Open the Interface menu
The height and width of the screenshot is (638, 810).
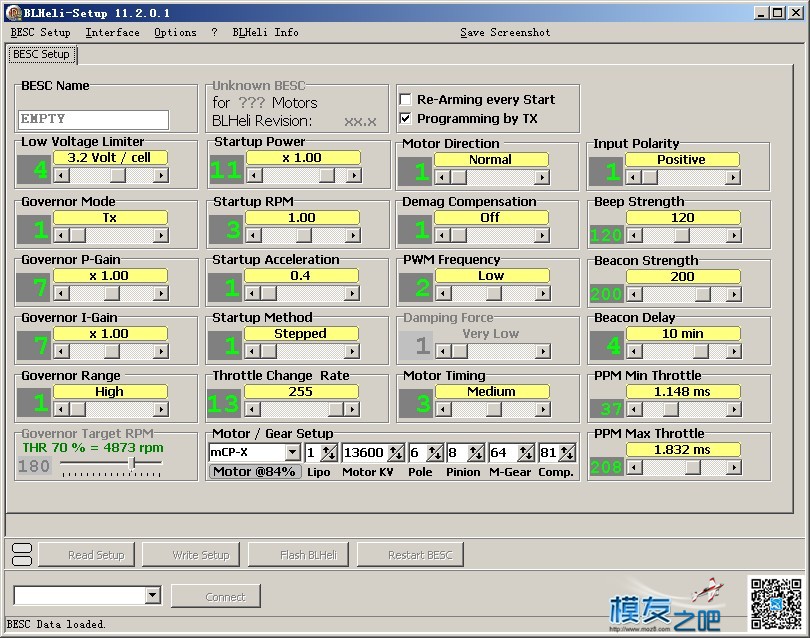coord(112,32)
